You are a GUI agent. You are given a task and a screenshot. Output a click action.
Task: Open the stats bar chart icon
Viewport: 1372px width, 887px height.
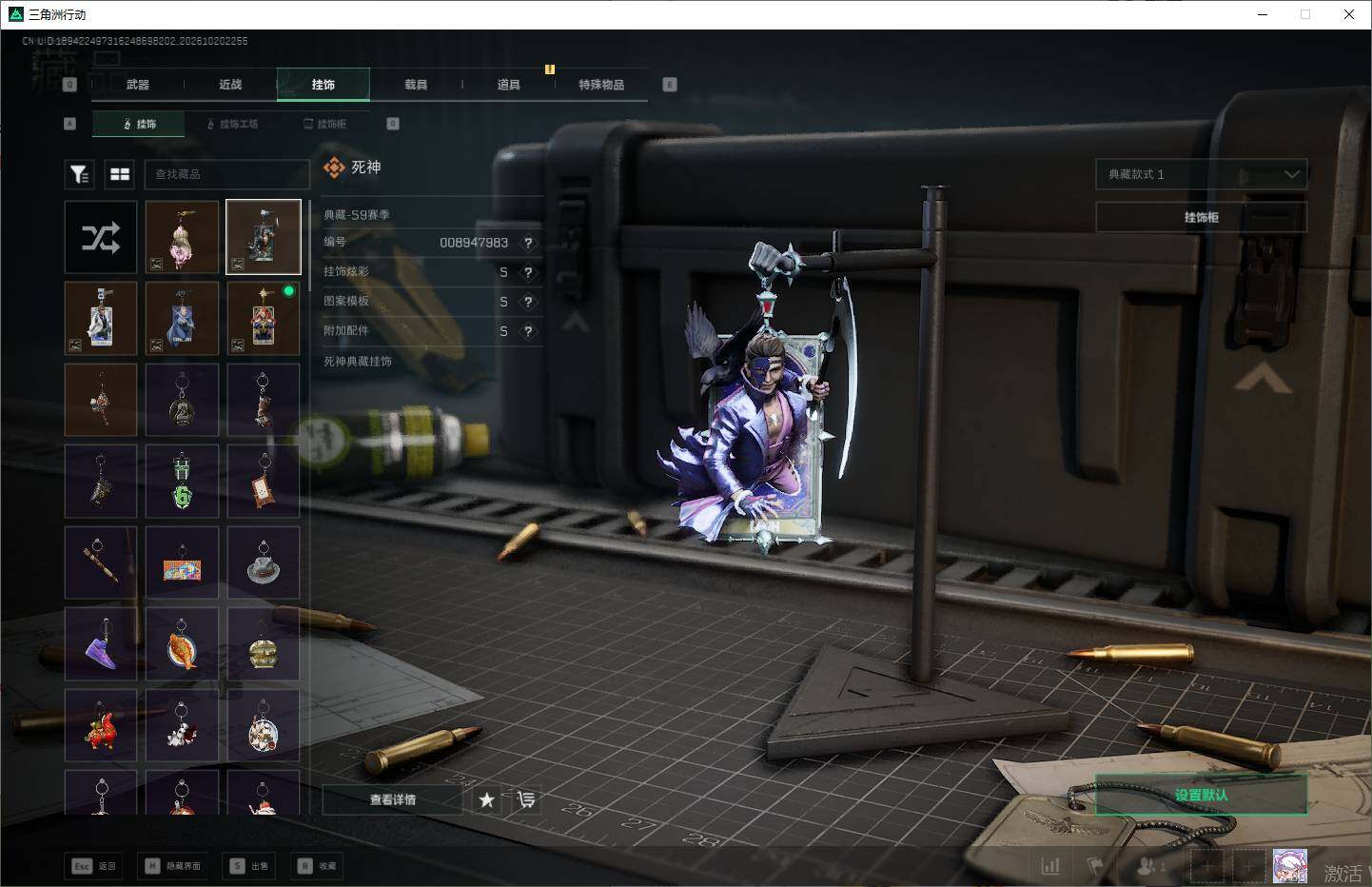1050,866
